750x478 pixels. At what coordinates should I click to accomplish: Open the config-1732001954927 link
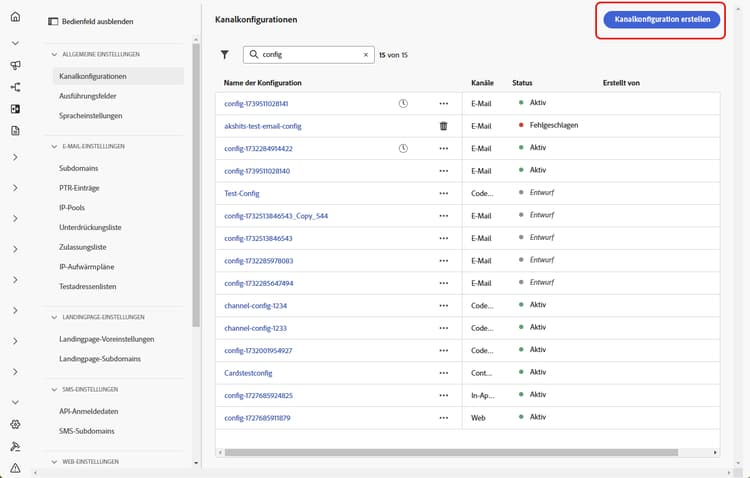click(x=258, y=351)
